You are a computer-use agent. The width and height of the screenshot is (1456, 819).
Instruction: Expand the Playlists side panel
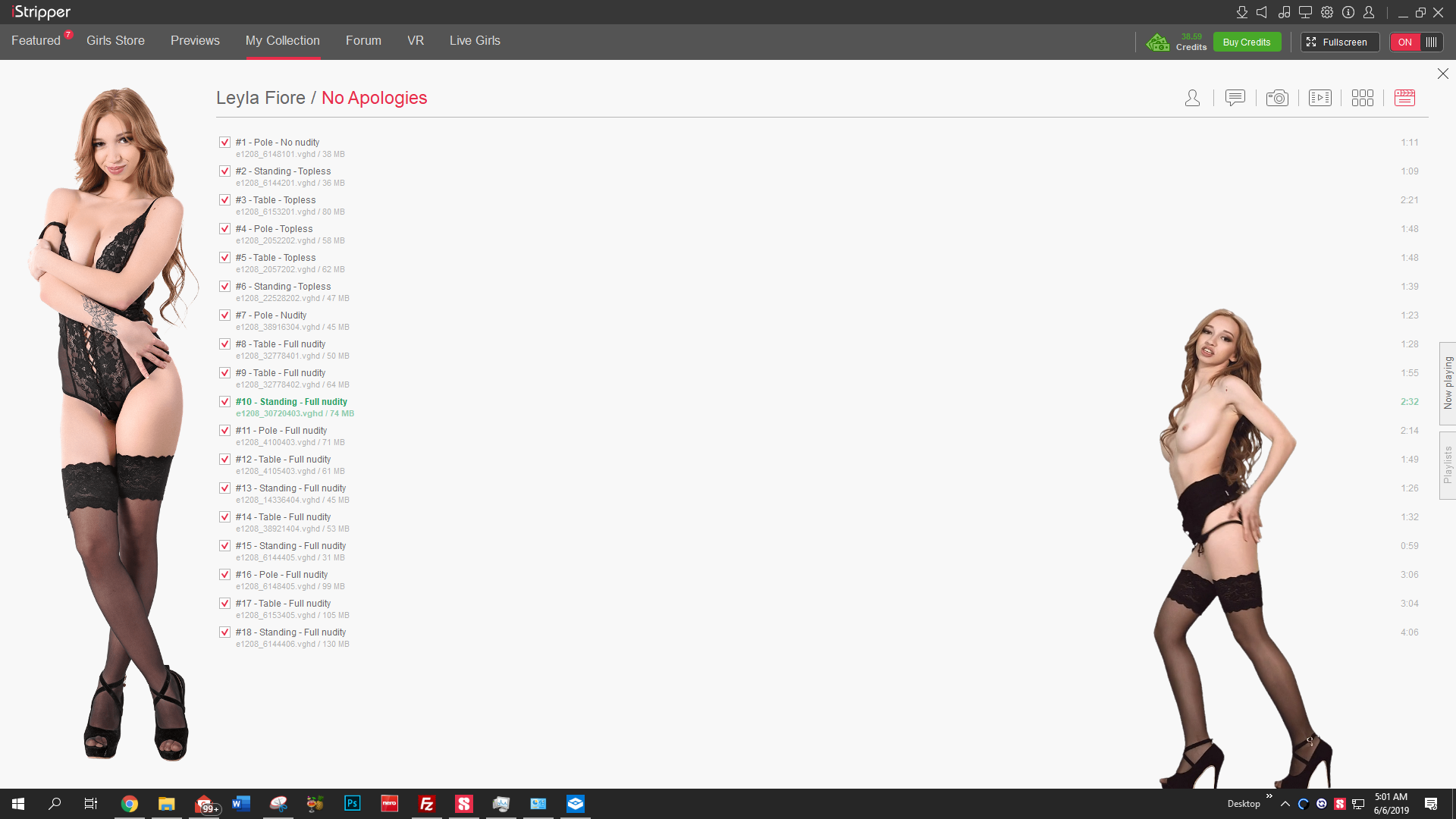tap(1447, 465)
